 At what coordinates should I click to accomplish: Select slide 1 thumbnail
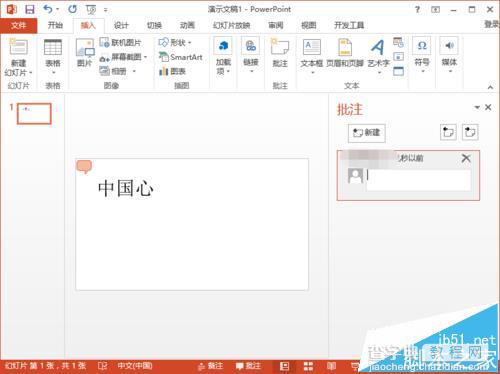pyautogui.click(x=34, y=114)
